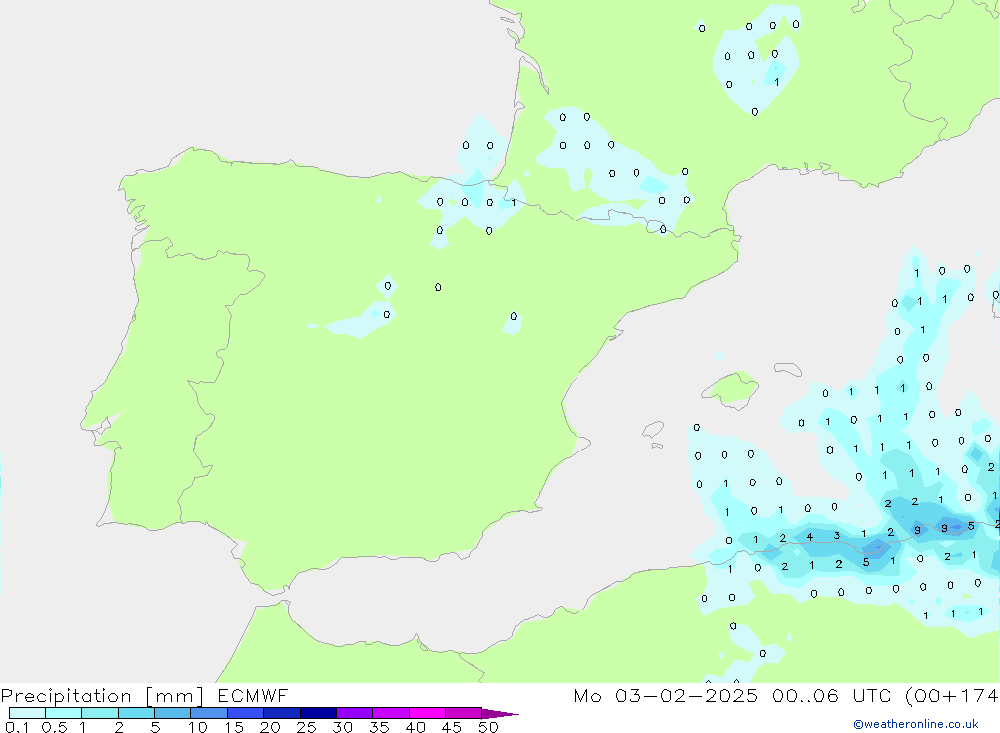Click the 45–50 mm legend swatch
This screenshot has height=733, width=1000.
point(463,713)
